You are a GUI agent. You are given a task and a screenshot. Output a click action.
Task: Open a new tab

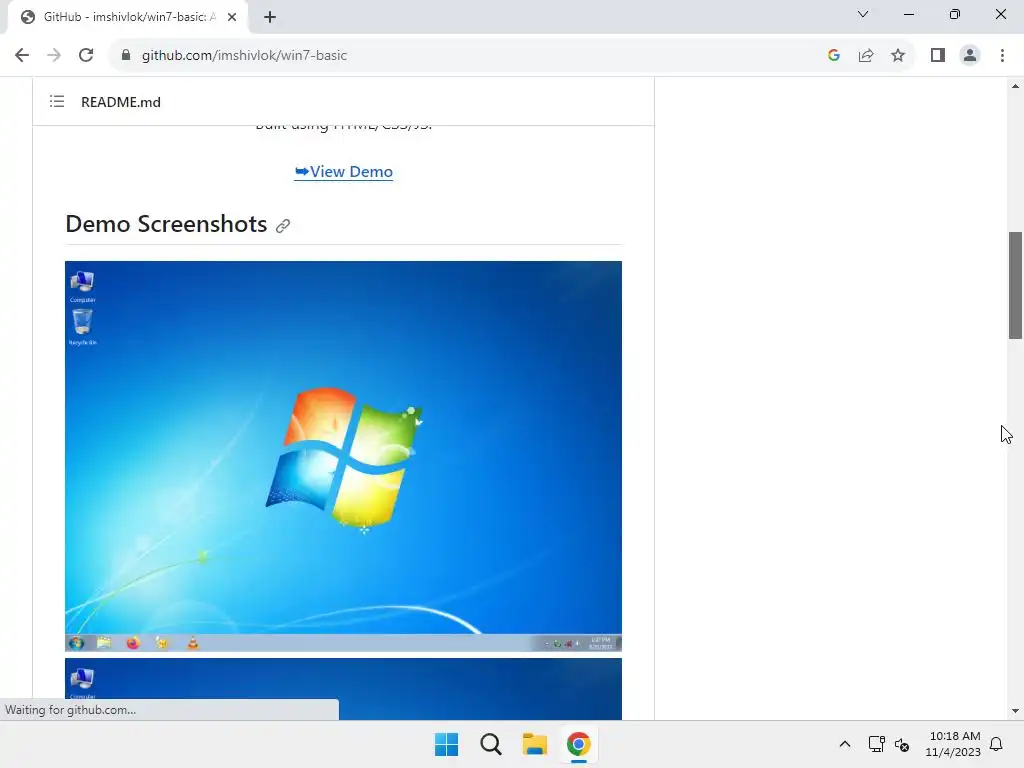pyautogui.click(x=270, y=17)
